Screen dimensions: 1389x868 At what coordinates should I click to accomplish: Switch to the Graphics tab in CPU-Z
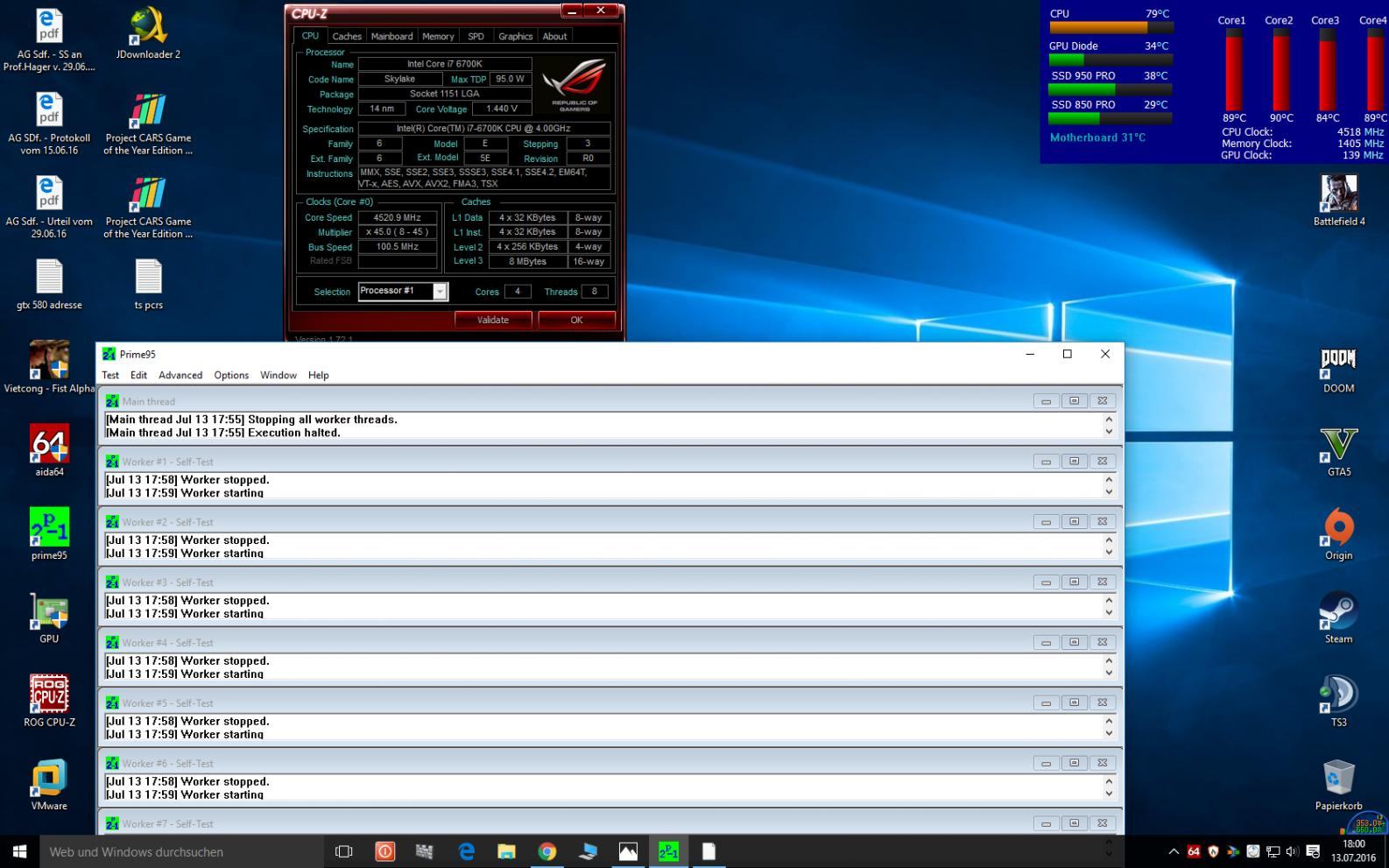tap(515, 37)
